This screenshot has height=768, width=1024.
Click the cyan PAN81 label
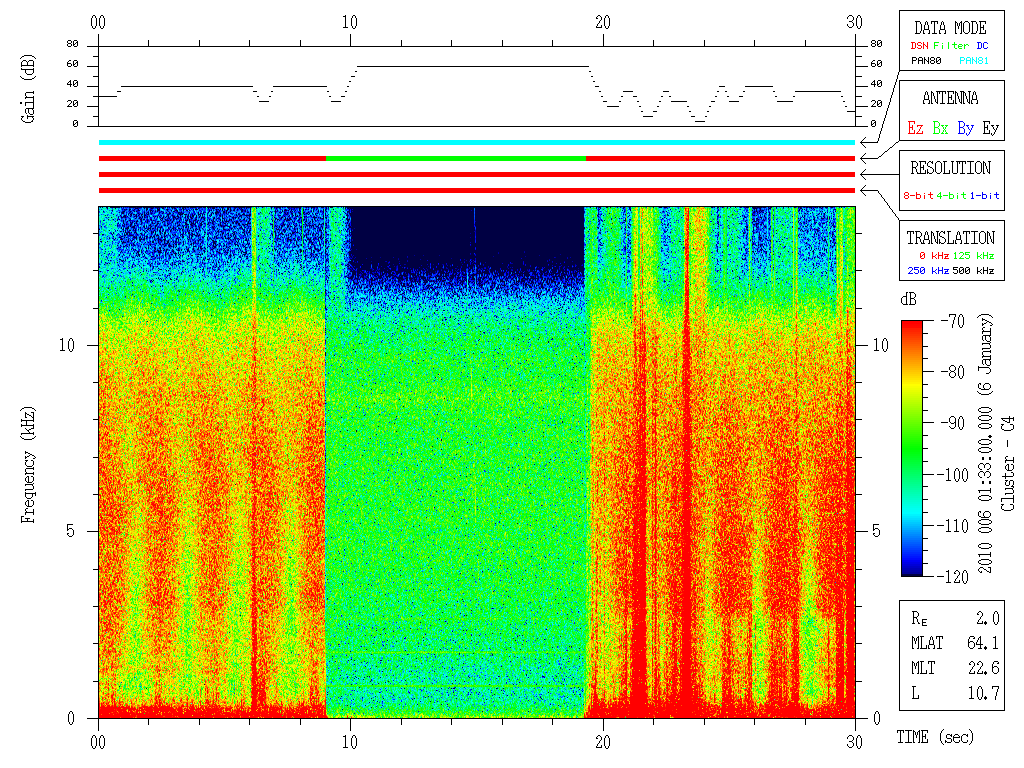[x=974, y=61]
